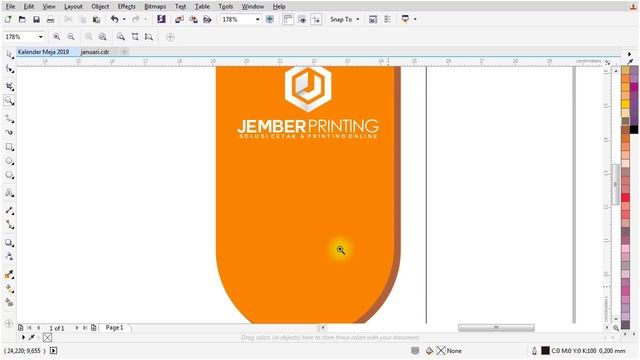Image resolution: width=640 pixels, height=360 pixels.
Task: Select the Connector tool
Action: pos(9,224)
